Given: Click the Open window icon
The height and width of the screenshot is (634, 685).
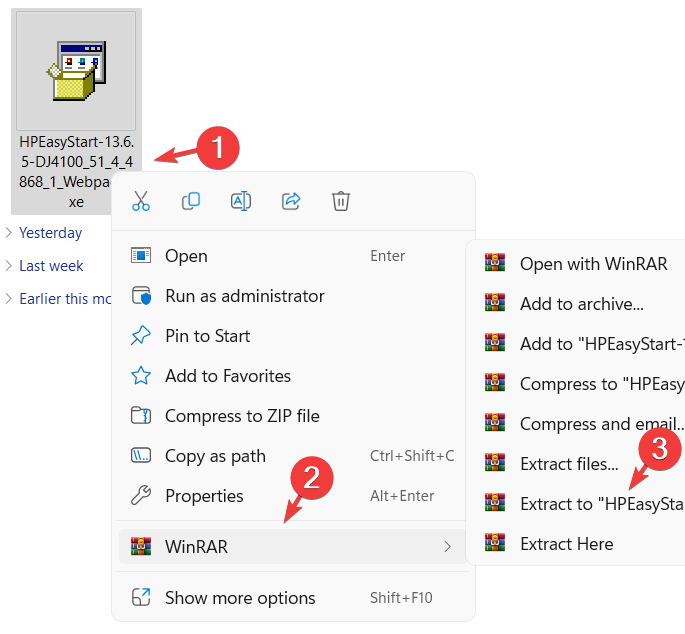Looking at the screenshot, I should pyautogui.click(x=141, y=255).
